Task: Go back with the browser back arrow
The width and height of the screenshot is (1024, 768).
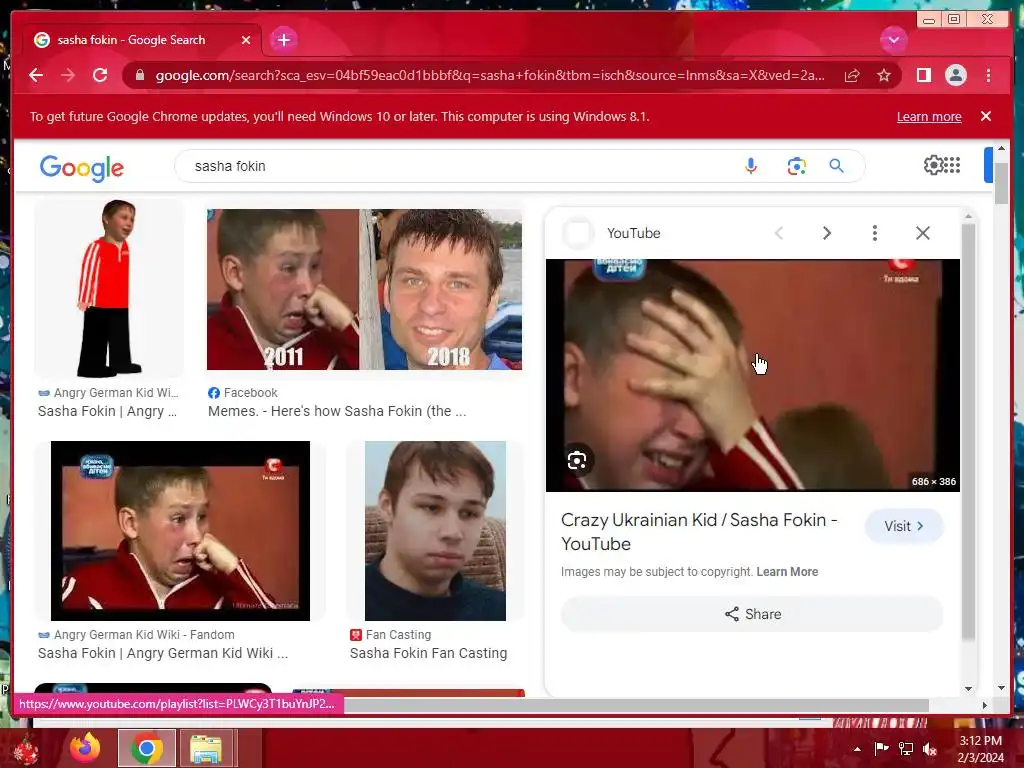Action: [36, 76]
